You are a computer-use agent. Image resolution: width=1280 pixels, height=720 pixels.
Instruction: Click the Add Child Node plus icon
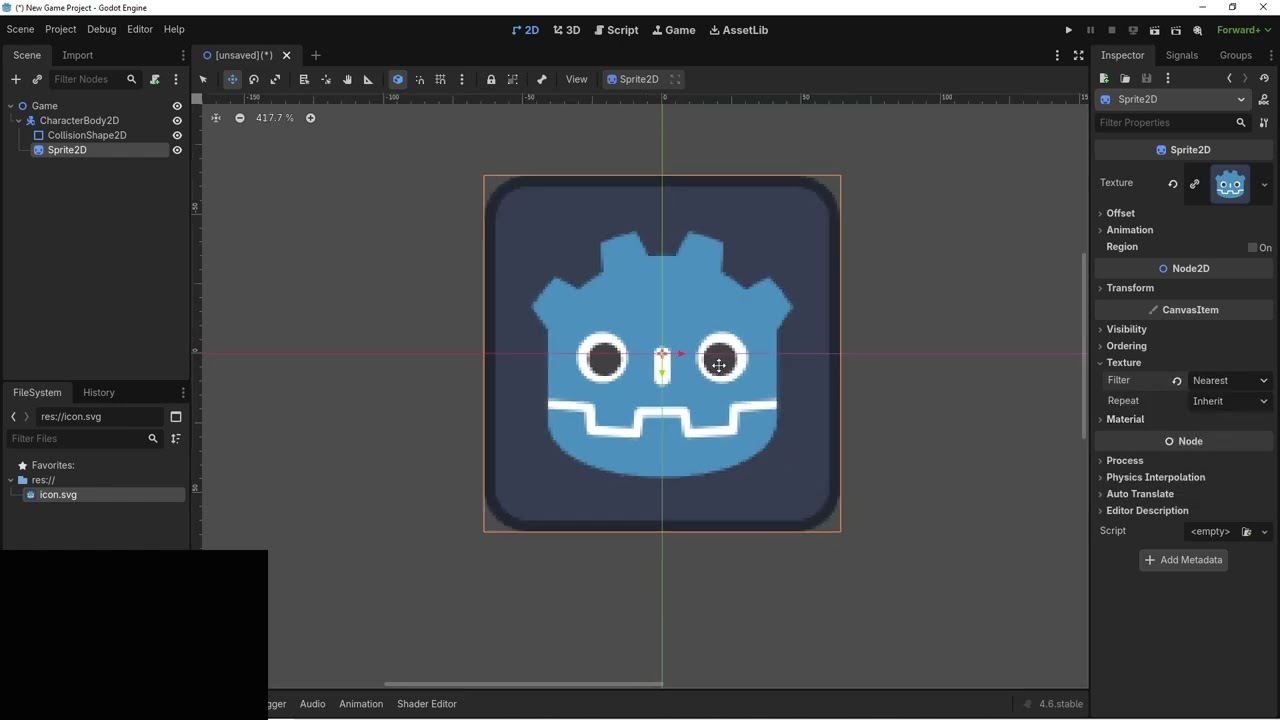tap(15, 80)
